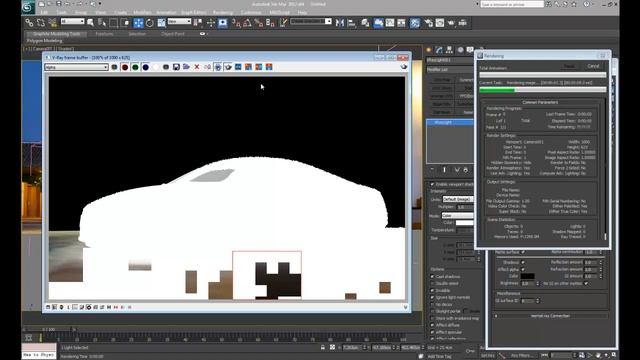This screenshot has height=360, width=640.
Task: Toggle the Affect diffuse checkbox
Action: [432, 325]
